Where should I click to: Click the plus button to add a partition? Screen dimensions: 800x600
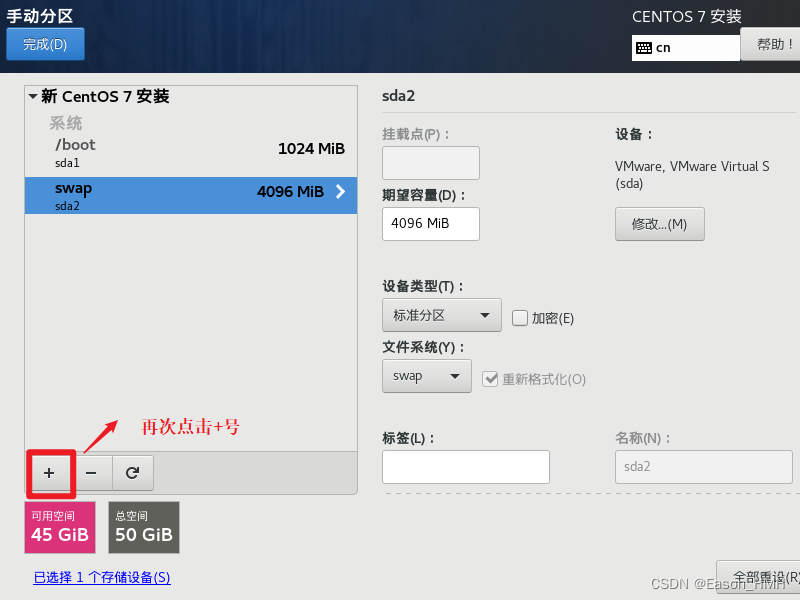tap(49, 473)
